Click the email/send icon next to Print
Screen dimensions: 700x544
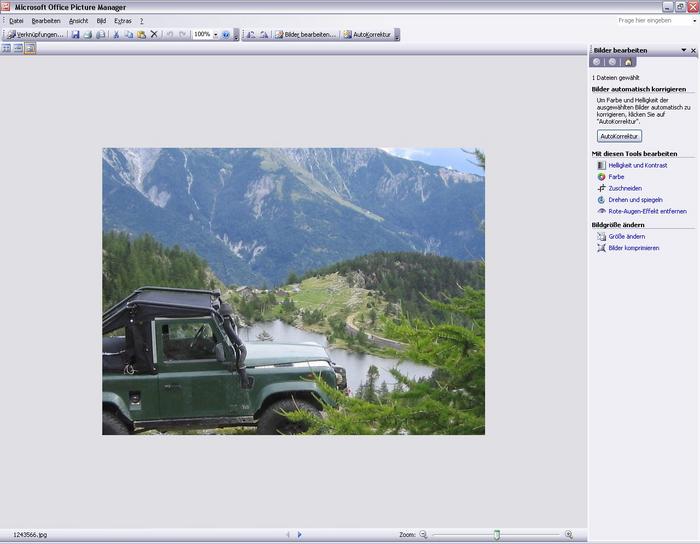[x=101, y=34]
